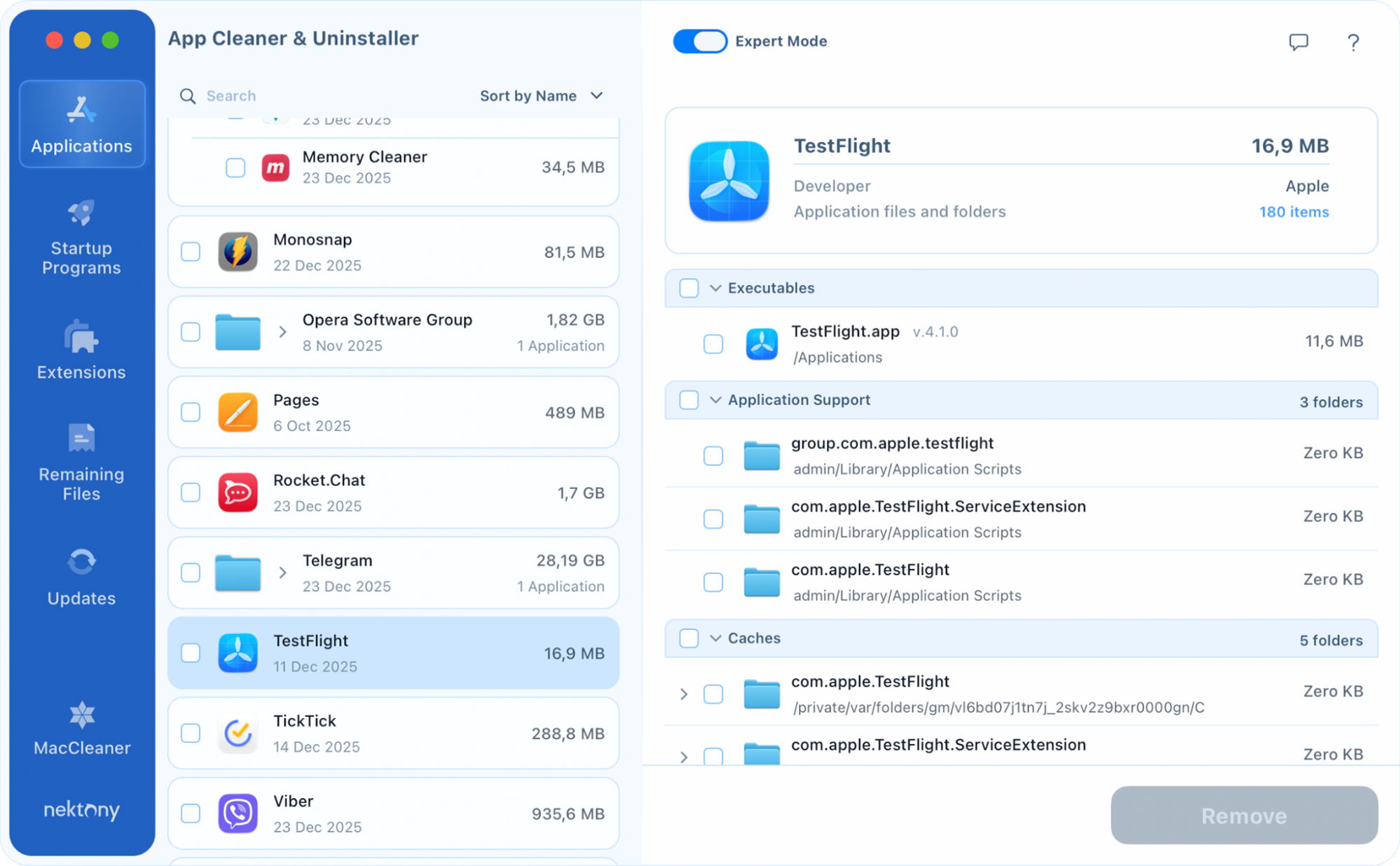Screen dimensions: 1400x866
Task: Disable Expert Mode
Action: 699,41
